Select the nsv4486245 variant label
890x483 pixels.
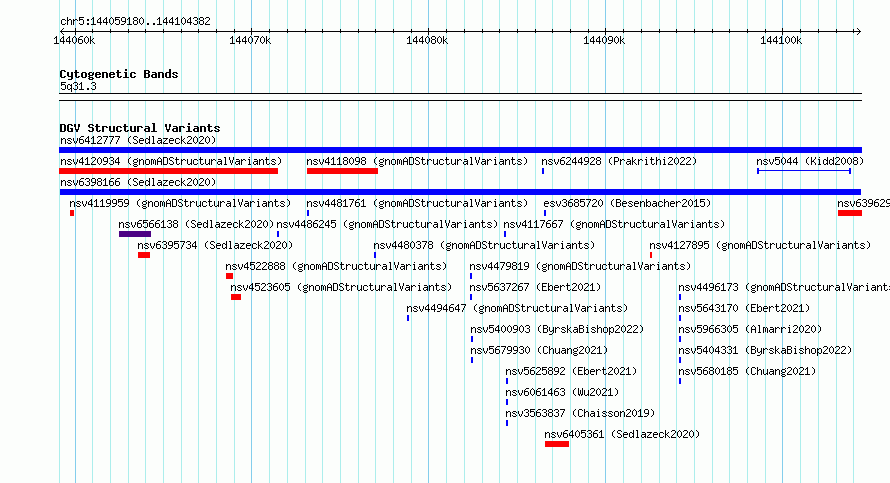tap(387, 224)
